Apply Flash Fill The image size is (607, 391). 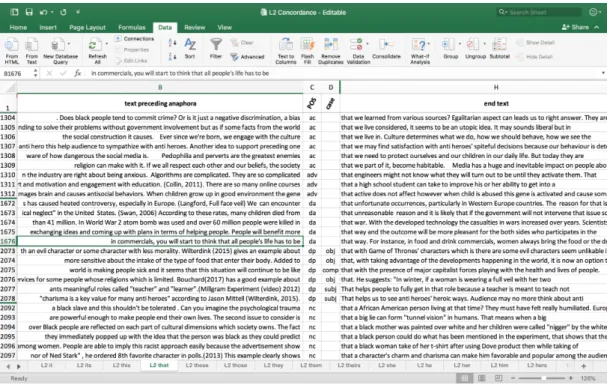pos(307,51)
